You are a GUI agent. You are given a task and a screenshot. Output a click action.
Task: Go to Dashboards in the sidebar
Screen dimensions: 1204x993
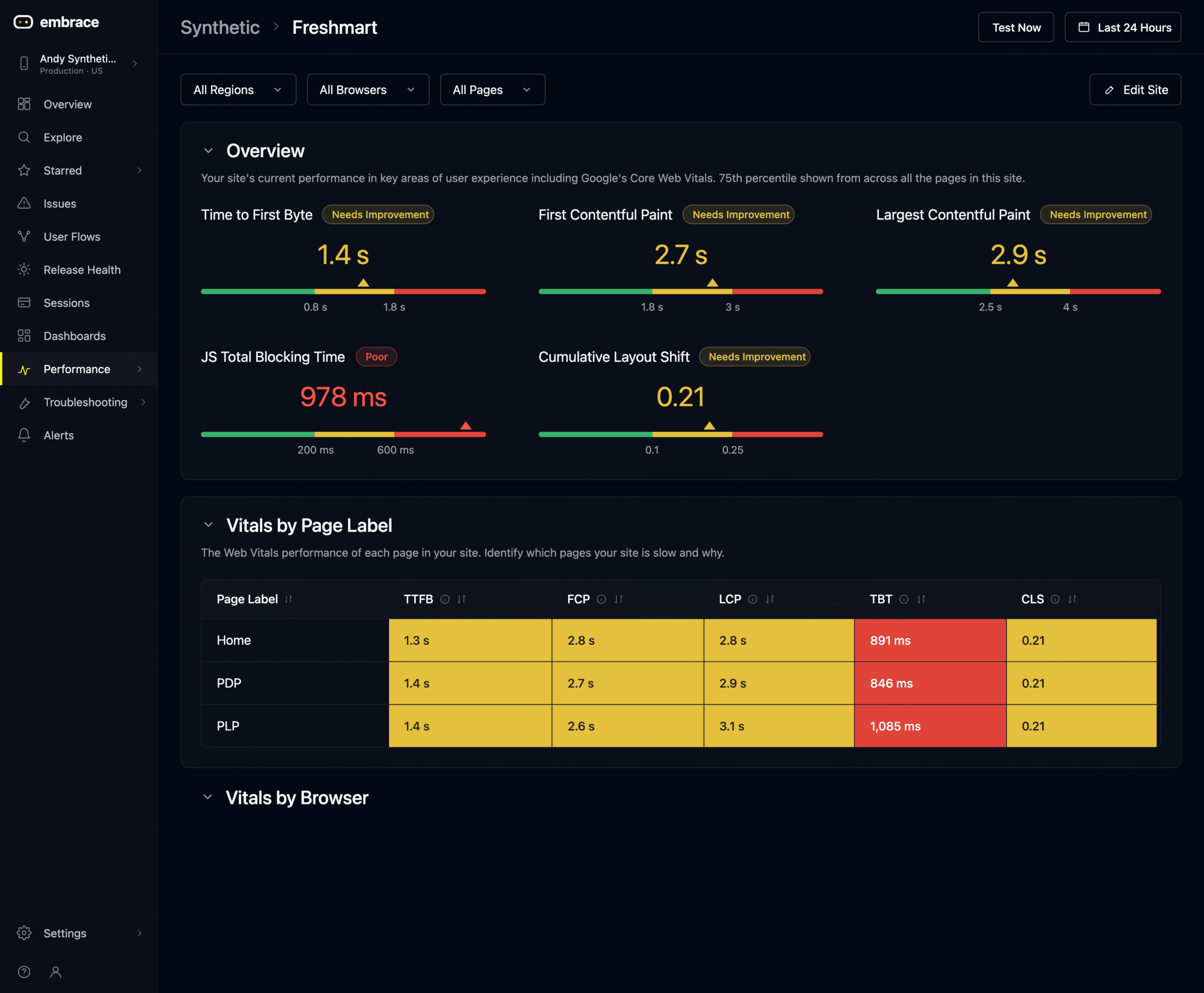click(79, 336)
